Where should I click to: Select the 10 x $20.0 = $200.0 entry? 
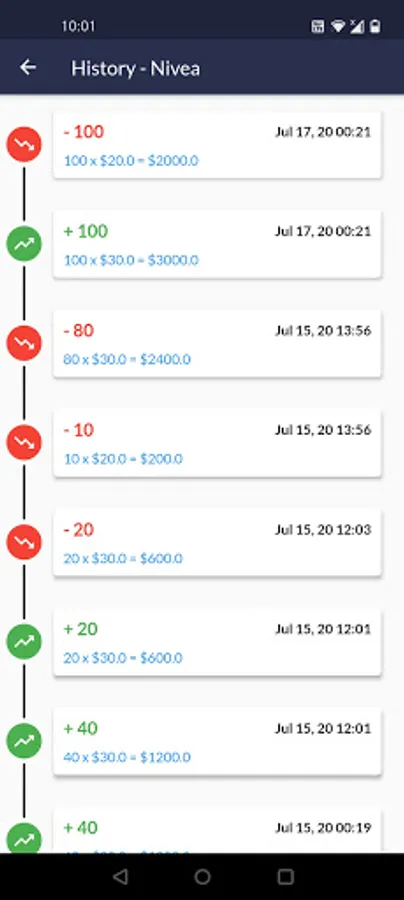click(217, 443)
